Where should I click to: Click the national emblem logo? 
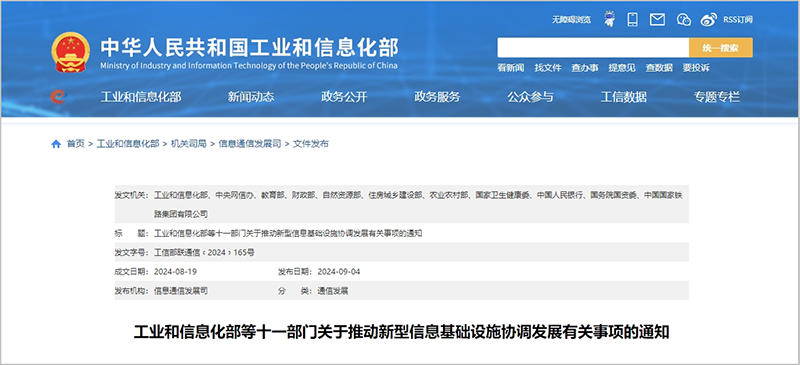point(70,52)
